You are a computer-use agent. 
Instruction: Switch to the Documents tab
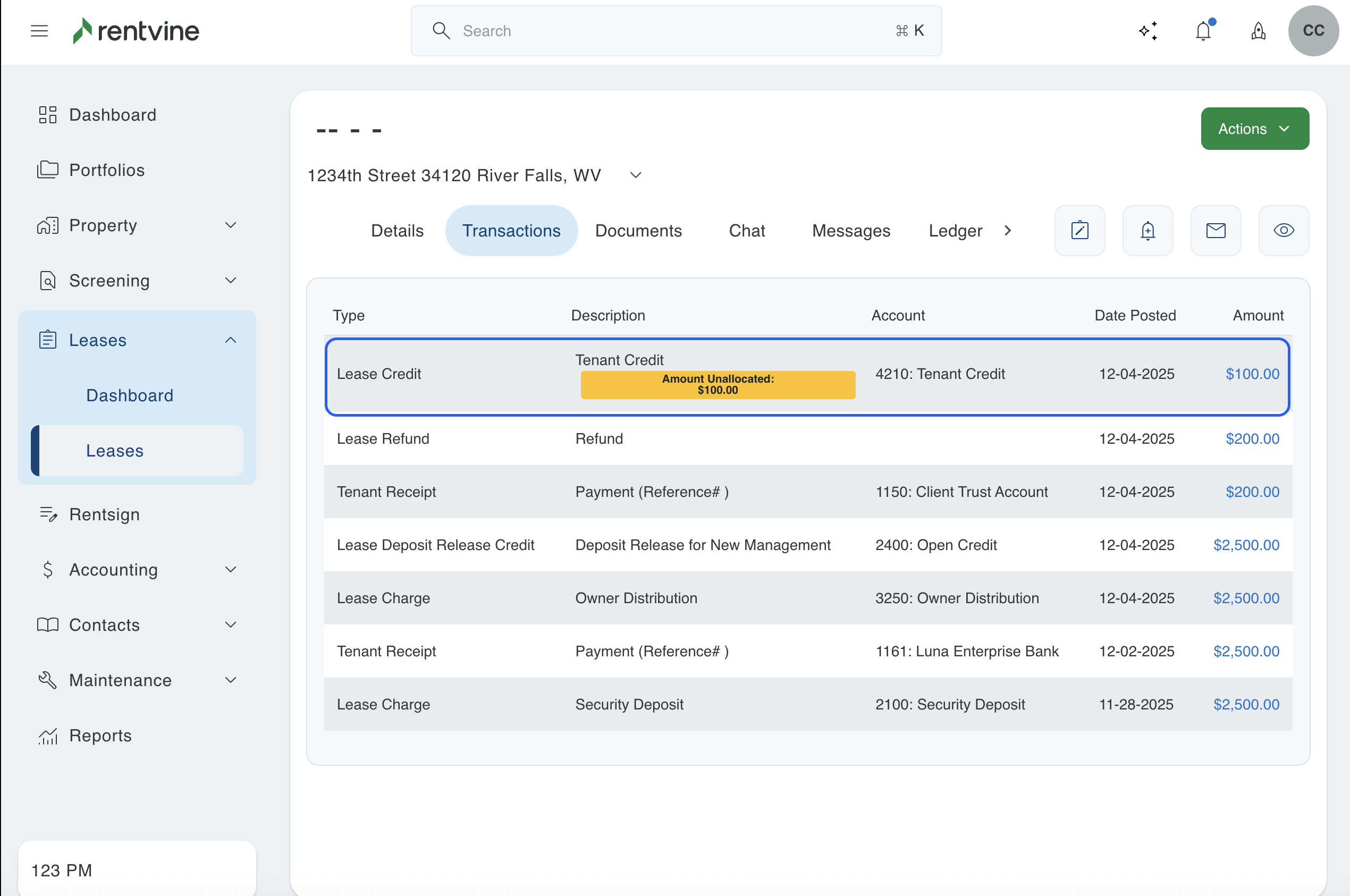coord(638,230)
